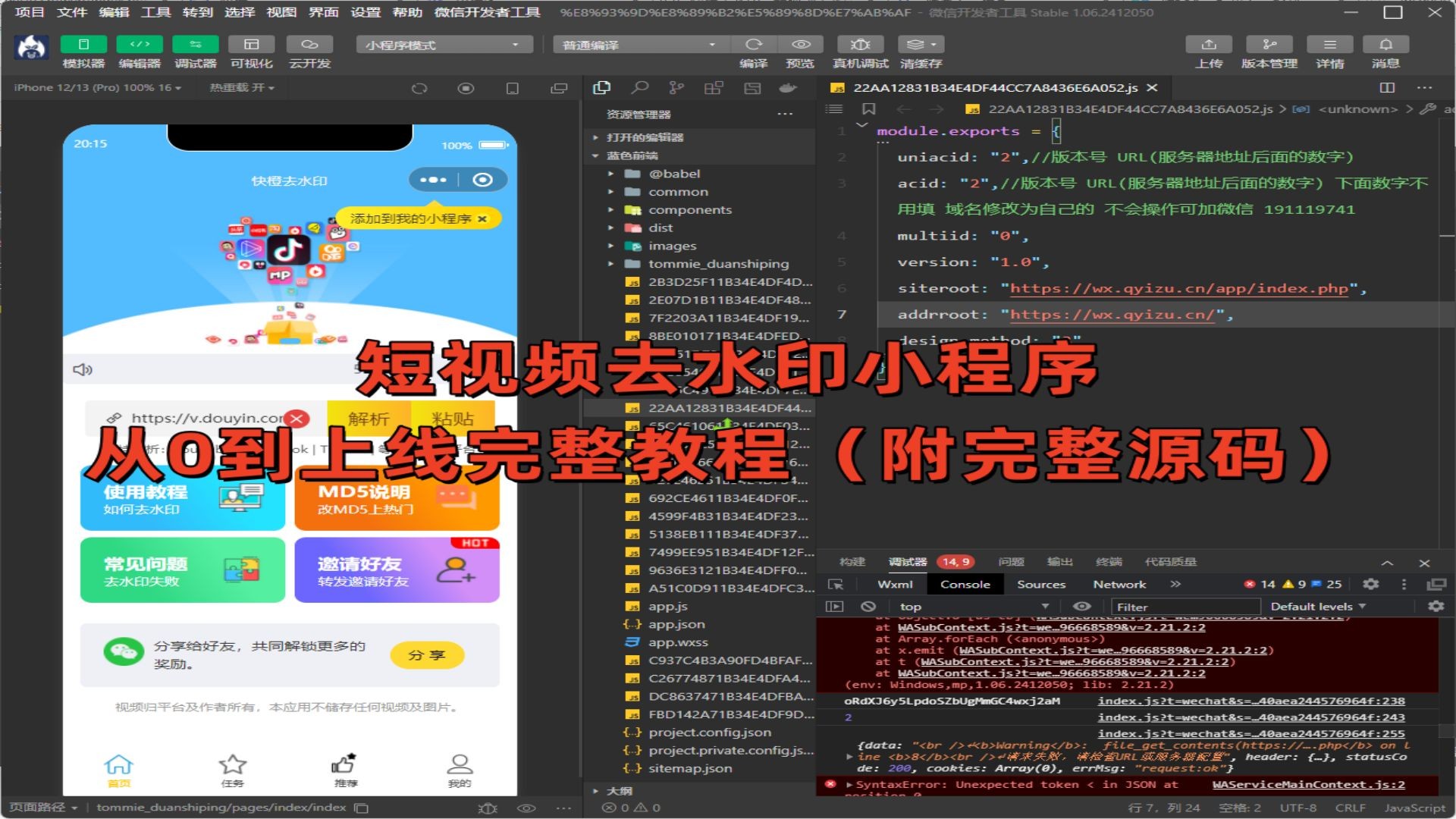The height and width of the screenshot is (819, 1456).
Task: Open the 工具 menu
Action: pos(157,13)
